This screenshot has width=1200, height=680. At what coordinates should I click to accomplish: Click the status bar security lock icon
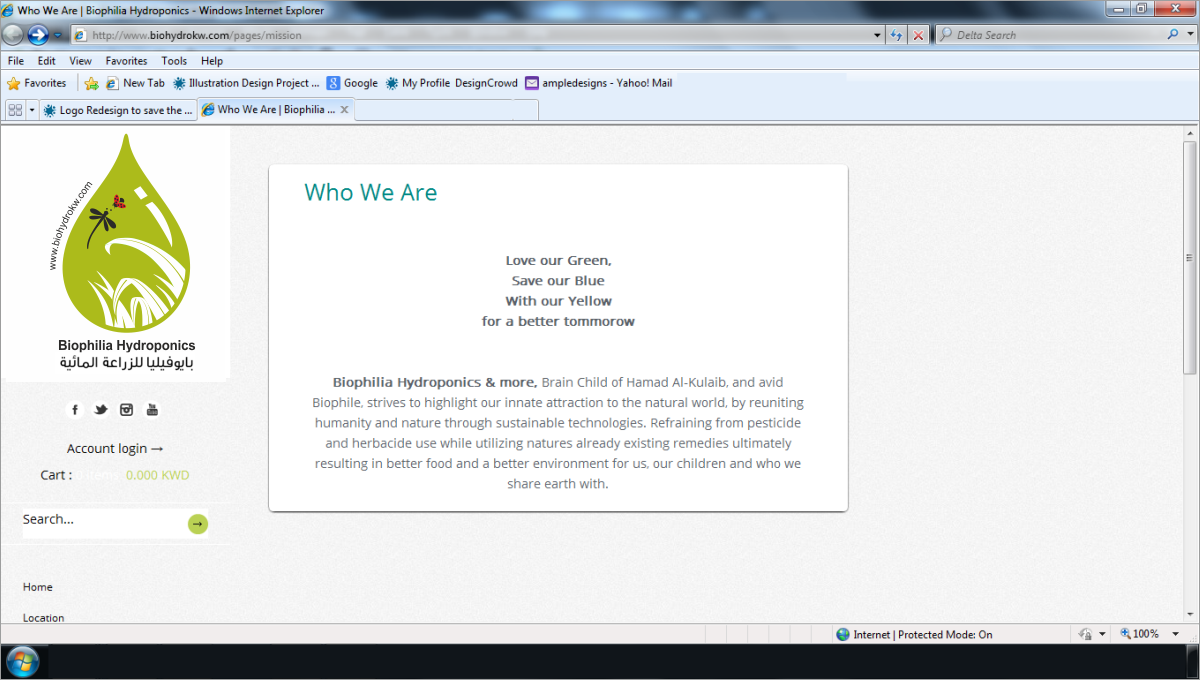[x=1086, y=634]
